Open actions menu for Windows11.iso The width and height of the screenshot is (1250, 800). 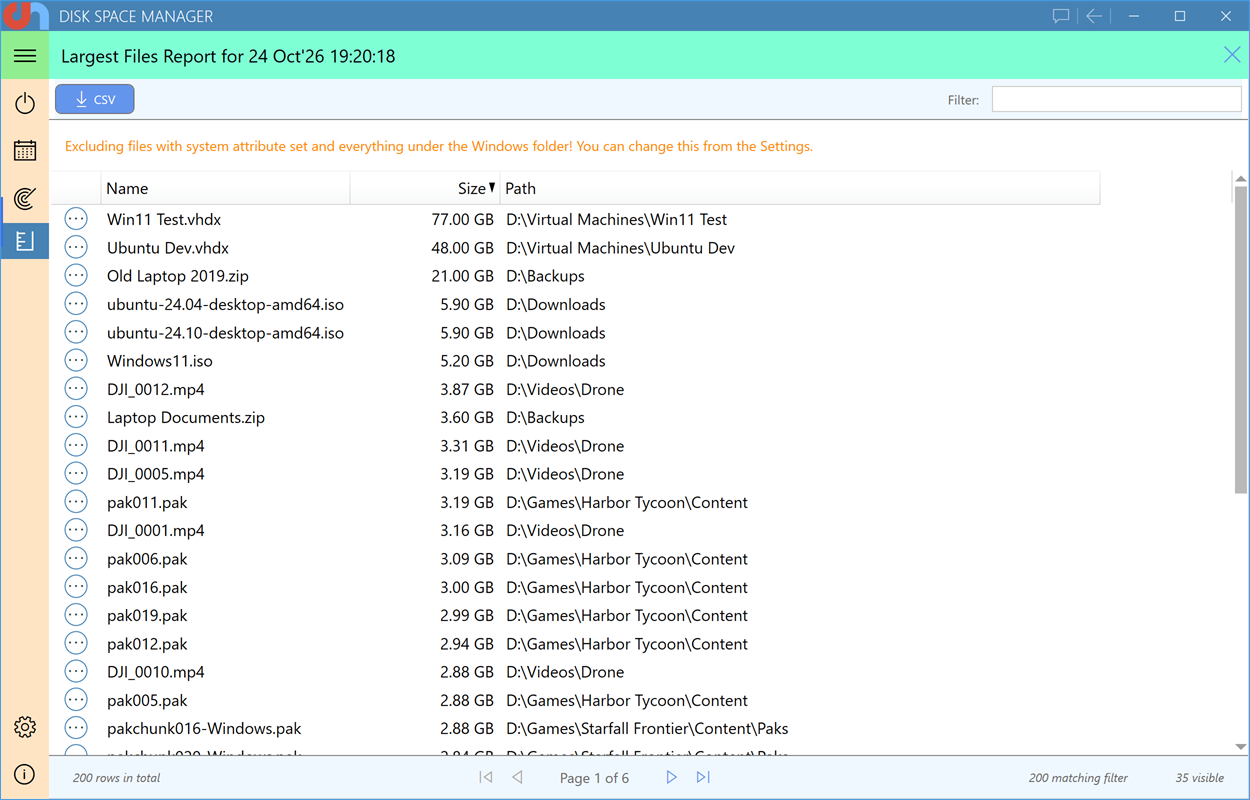tap(76, 360)
